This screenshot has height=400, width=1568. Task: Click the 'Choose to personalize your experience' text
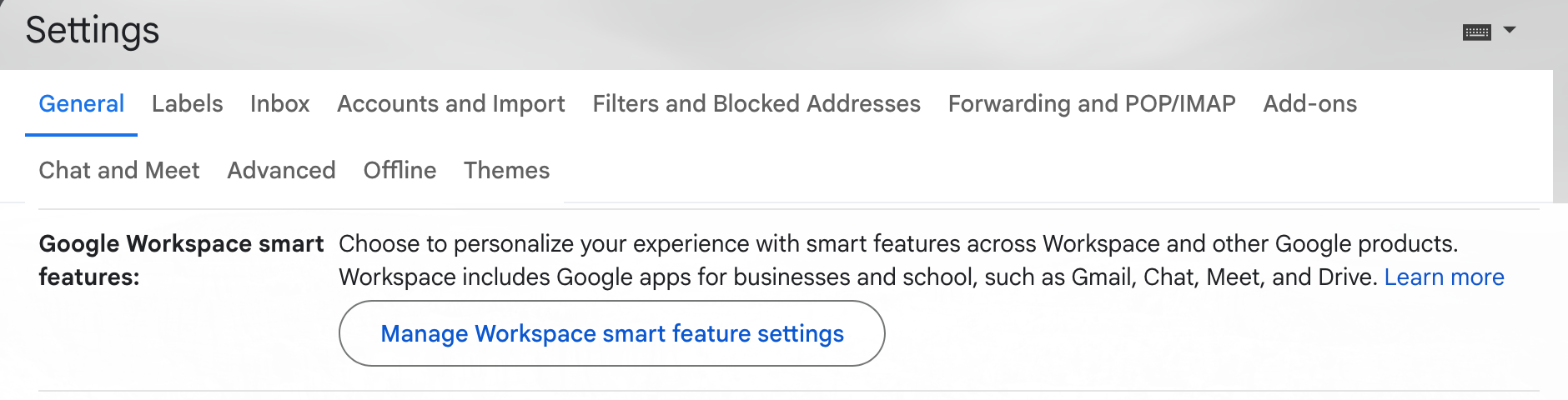898,243
